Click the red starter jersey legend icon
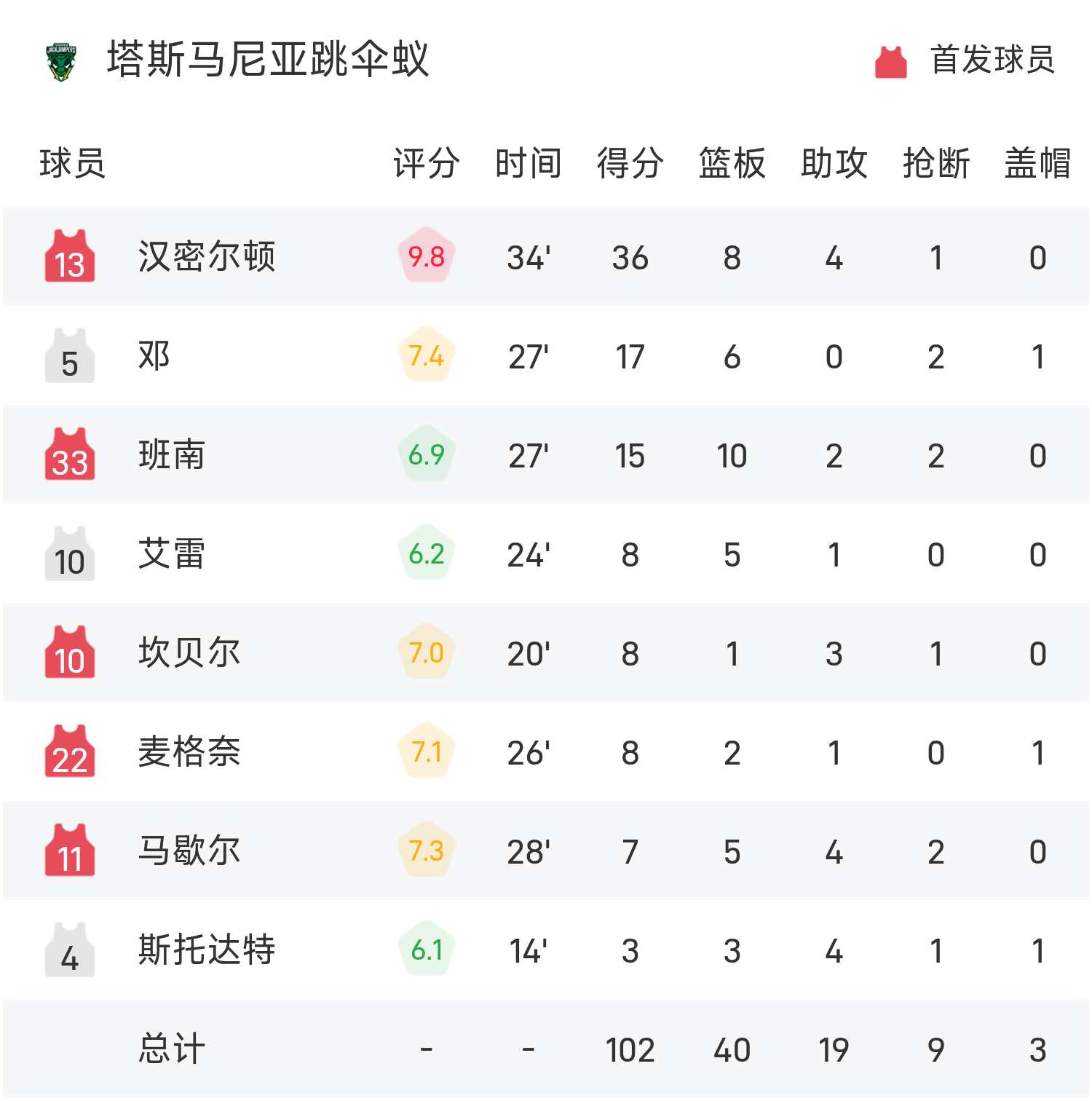Viewport: 1092px width, 1101px height. [890, 61]
